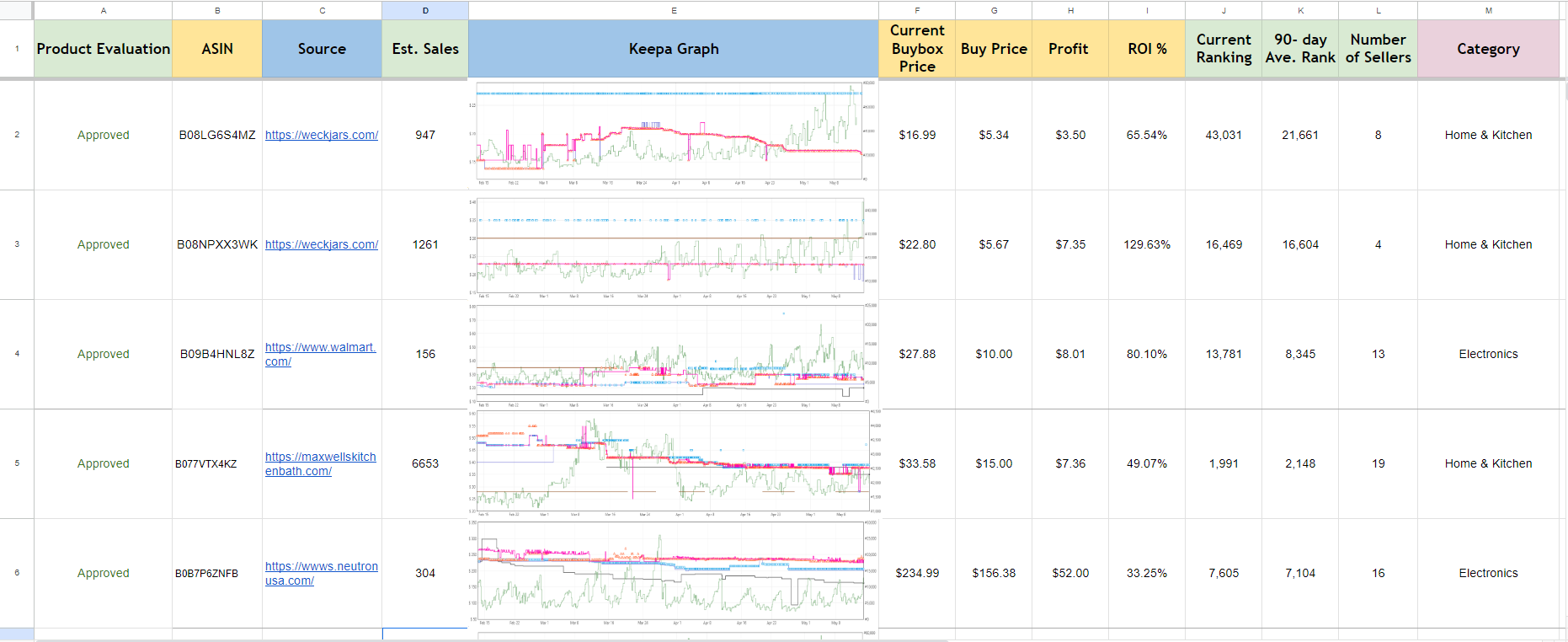The image size is (1568, 642).
Task: Click the "ROI %" header cell
Action: (x=1147, y=49)
